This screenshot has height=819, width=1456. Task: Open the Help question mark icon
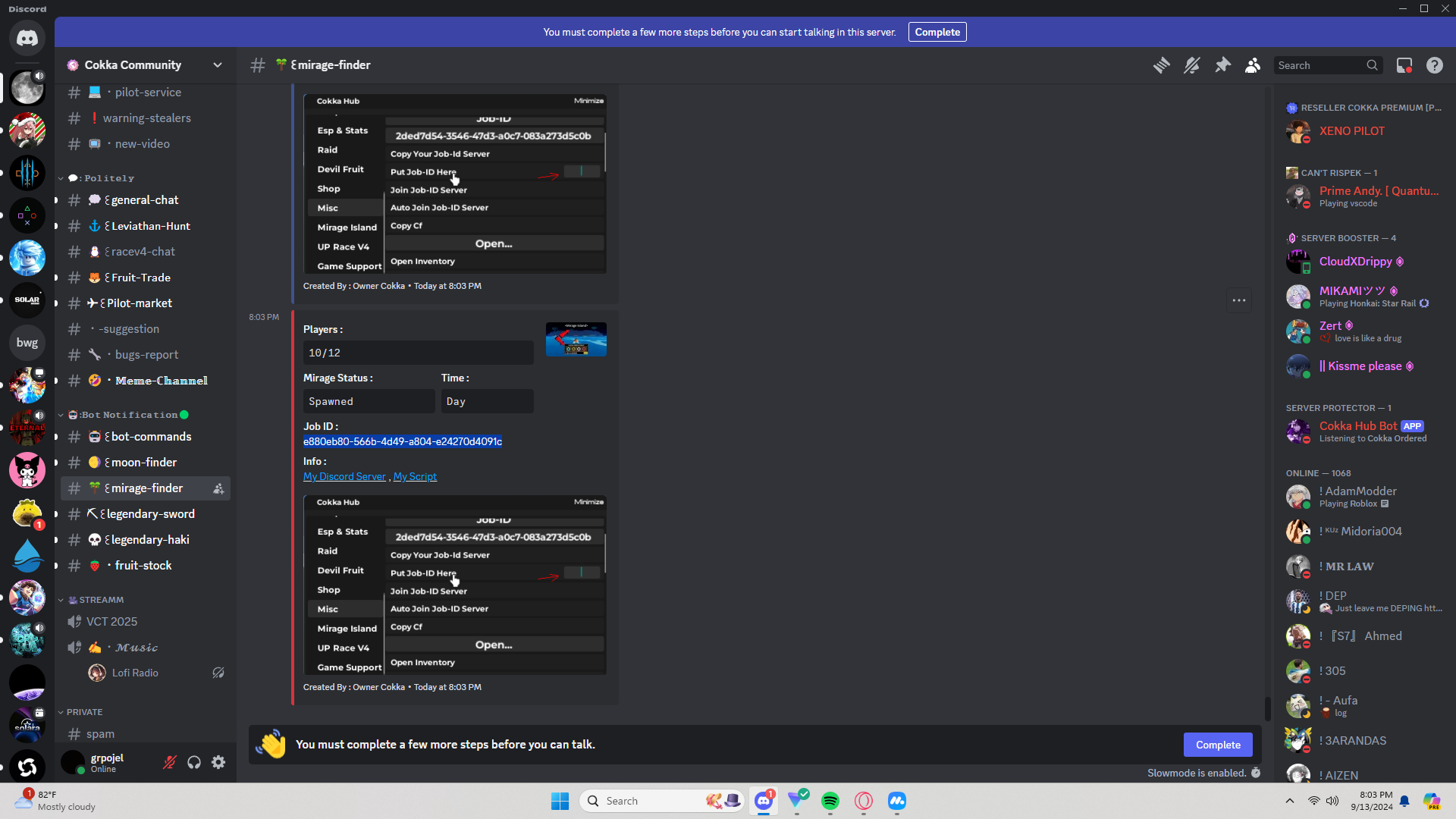(x=1435, y=65)
